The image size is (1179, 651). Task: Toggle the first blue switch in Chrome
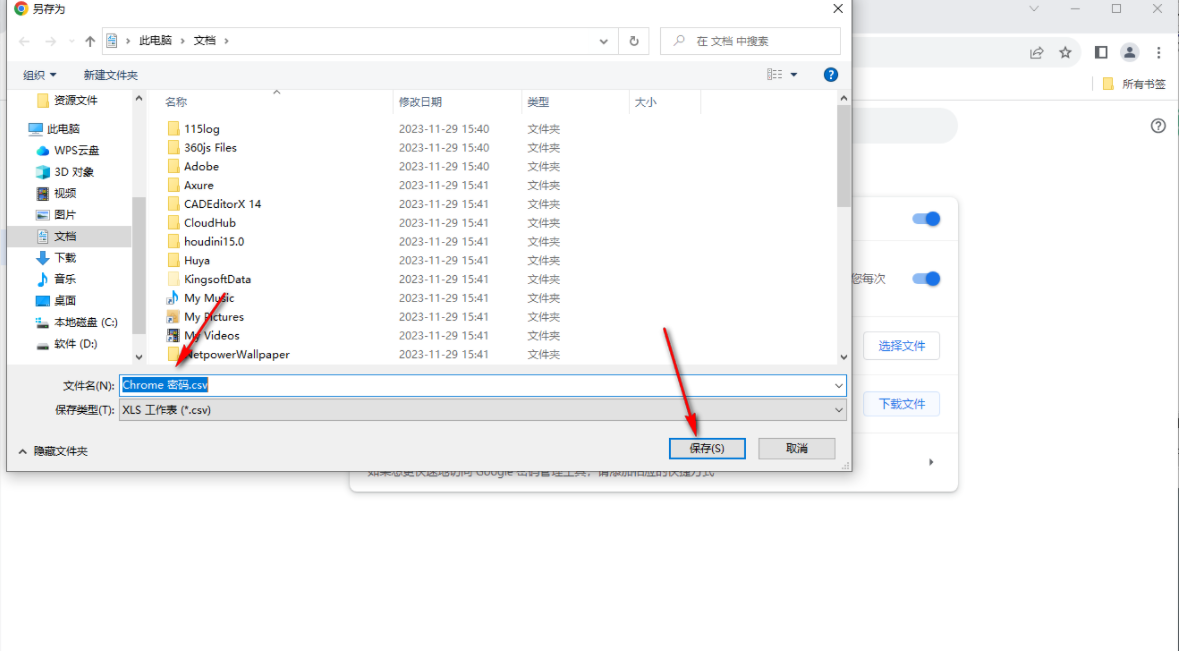[926, 219]
